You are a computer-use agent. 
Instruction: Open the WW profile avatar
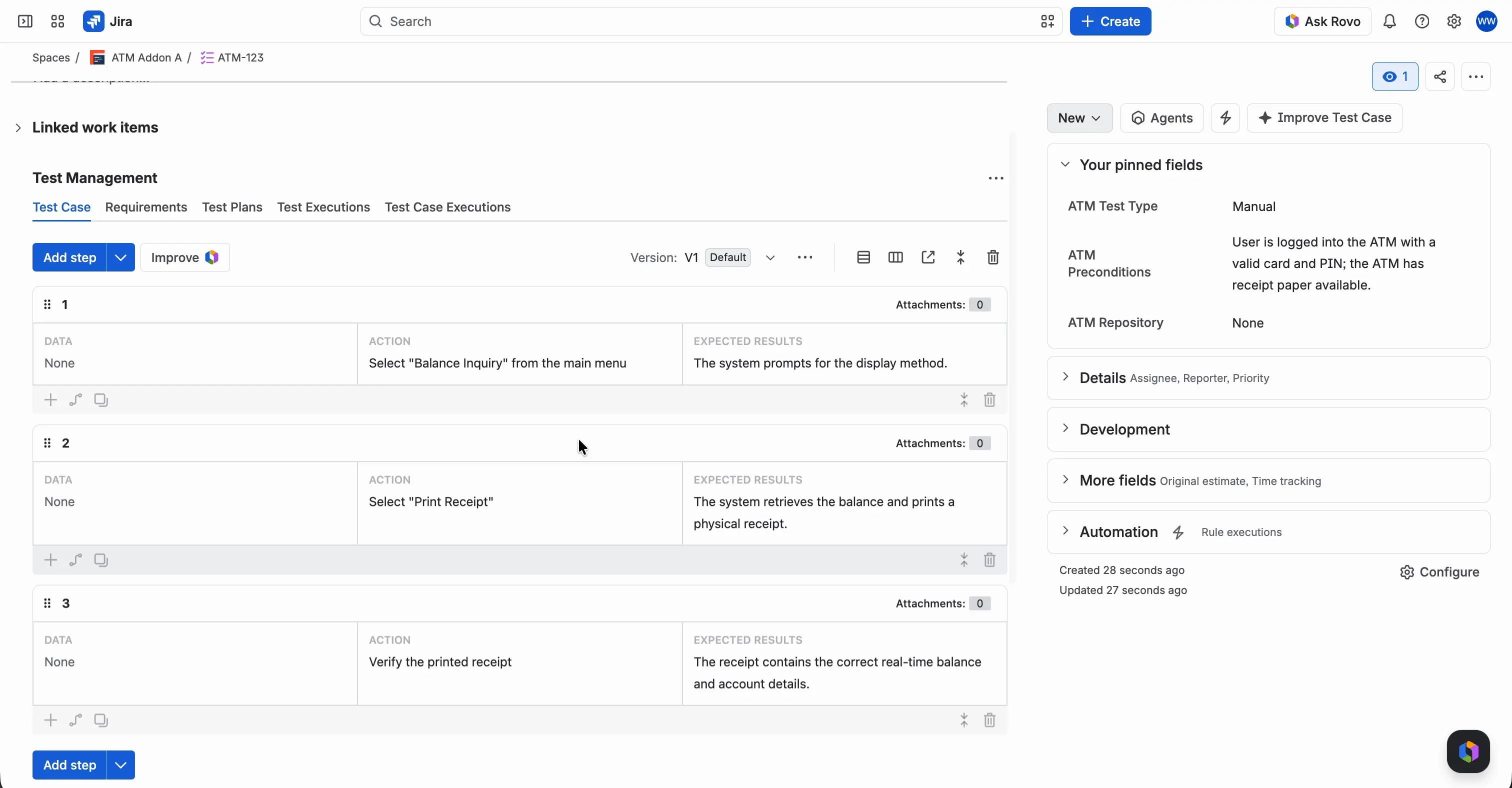click(x=1487, y=21)
